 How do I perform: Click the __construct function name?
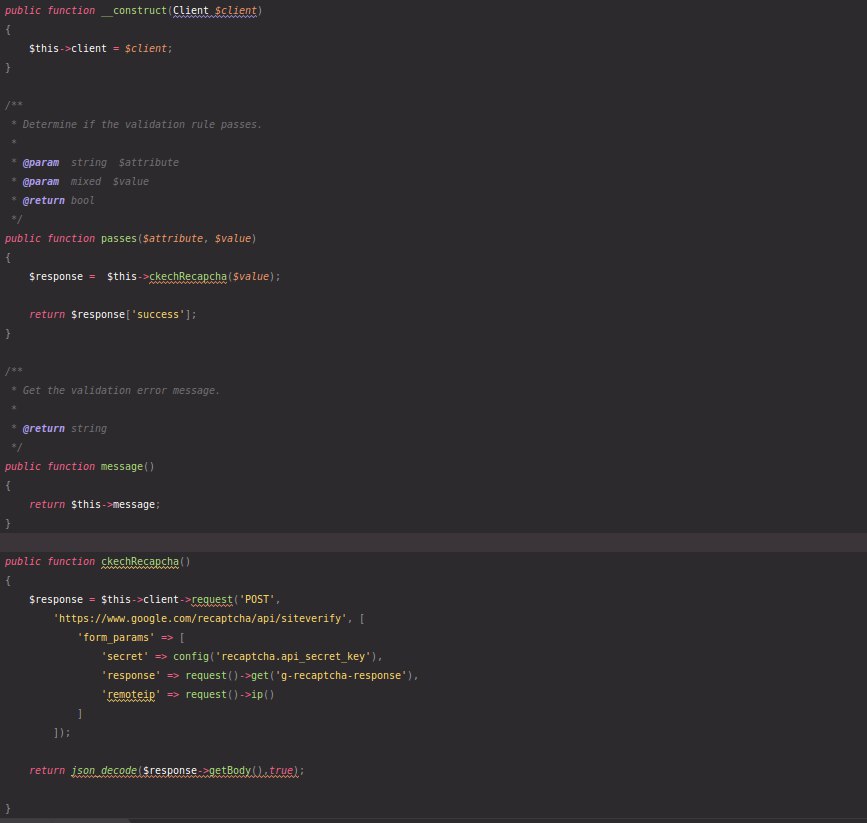(134, 11)
